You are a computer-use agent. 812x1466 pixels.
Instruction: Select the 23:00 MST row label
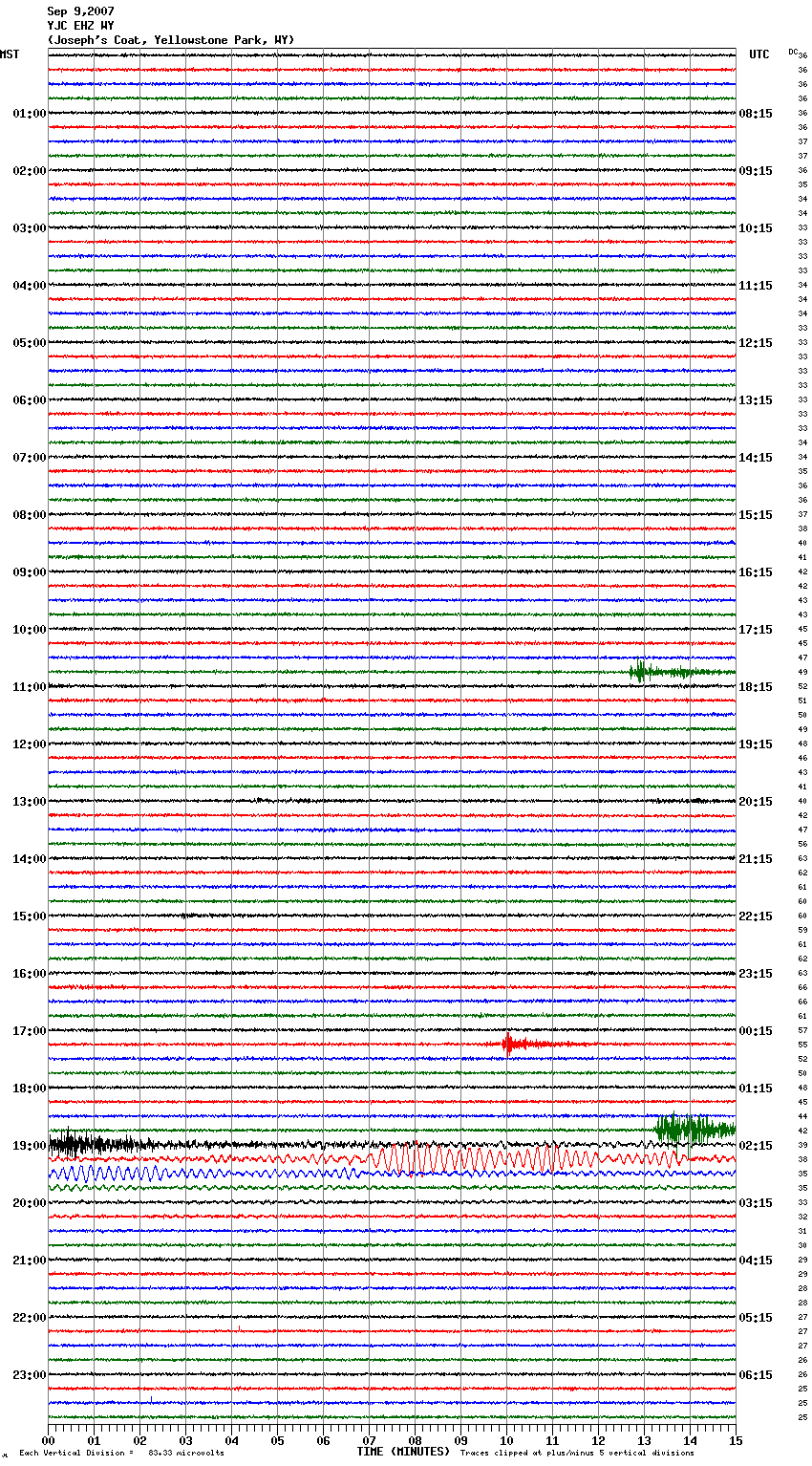pyautogui.click(x=29, y=1375)
